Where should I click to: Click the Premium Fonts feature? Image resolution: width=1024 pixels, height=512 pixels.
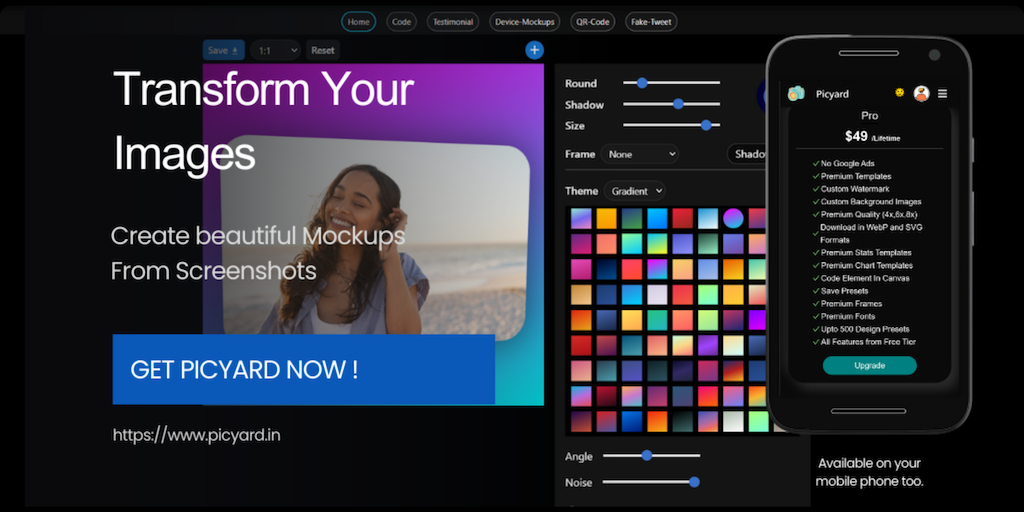[844, 316]
